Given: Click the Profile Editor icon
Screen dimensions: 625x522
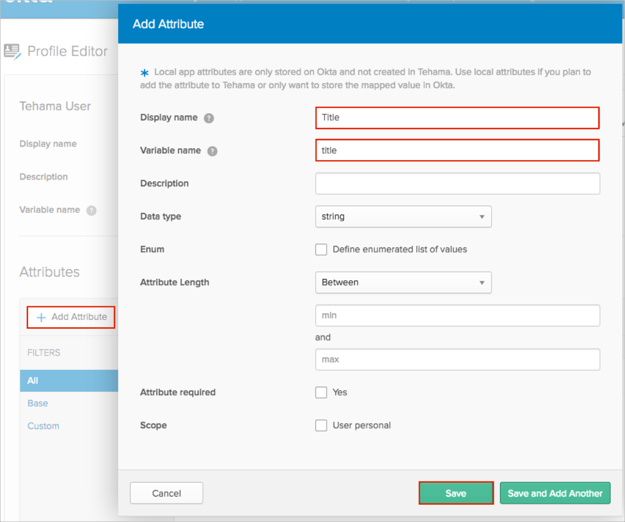Looking at the screenshot, I should coord(12,51).
